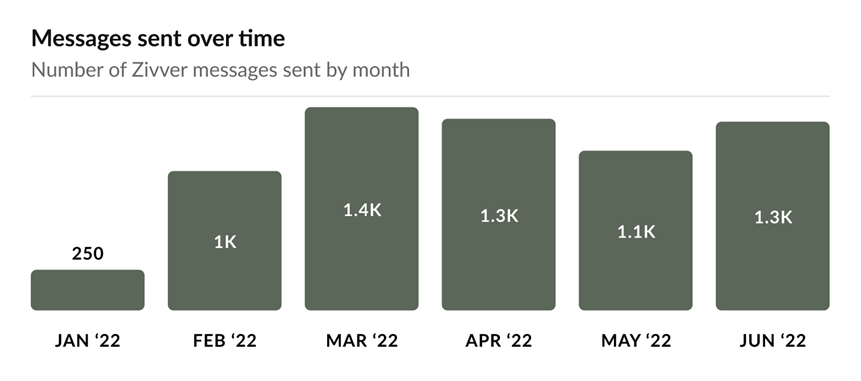Click the 1.1K value label
The width and height of the screenshot is (861, 381).
click(636, 232)
